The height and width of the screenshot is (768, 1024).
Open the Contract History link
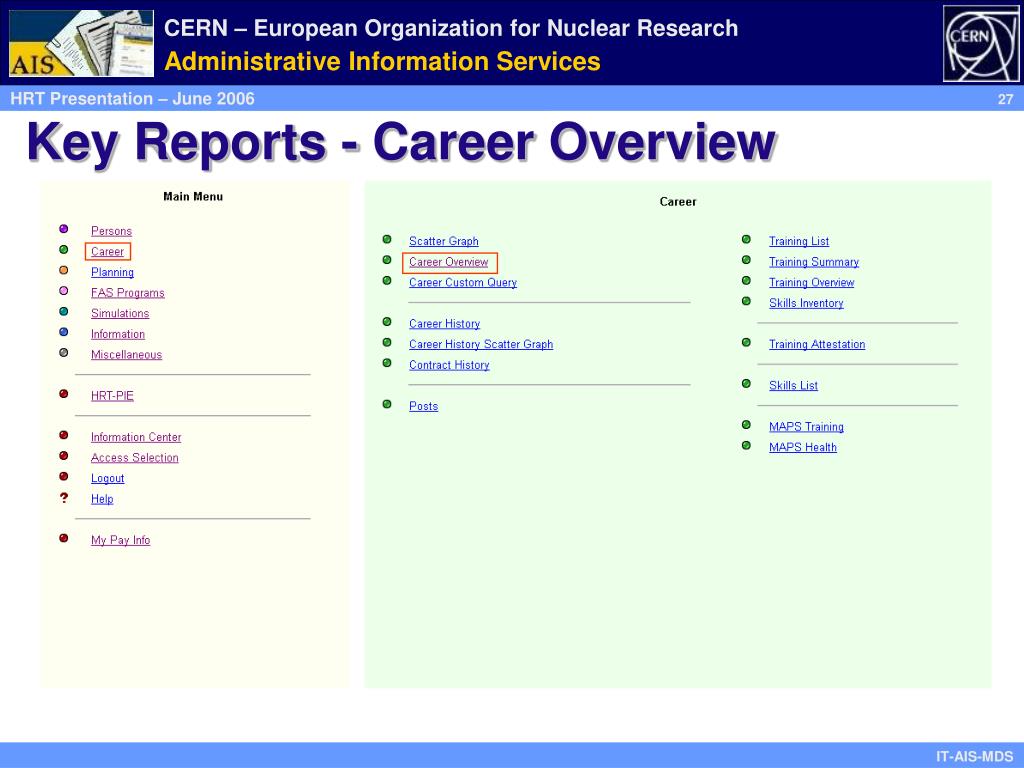pyautogui.click(x=449, y=365)
